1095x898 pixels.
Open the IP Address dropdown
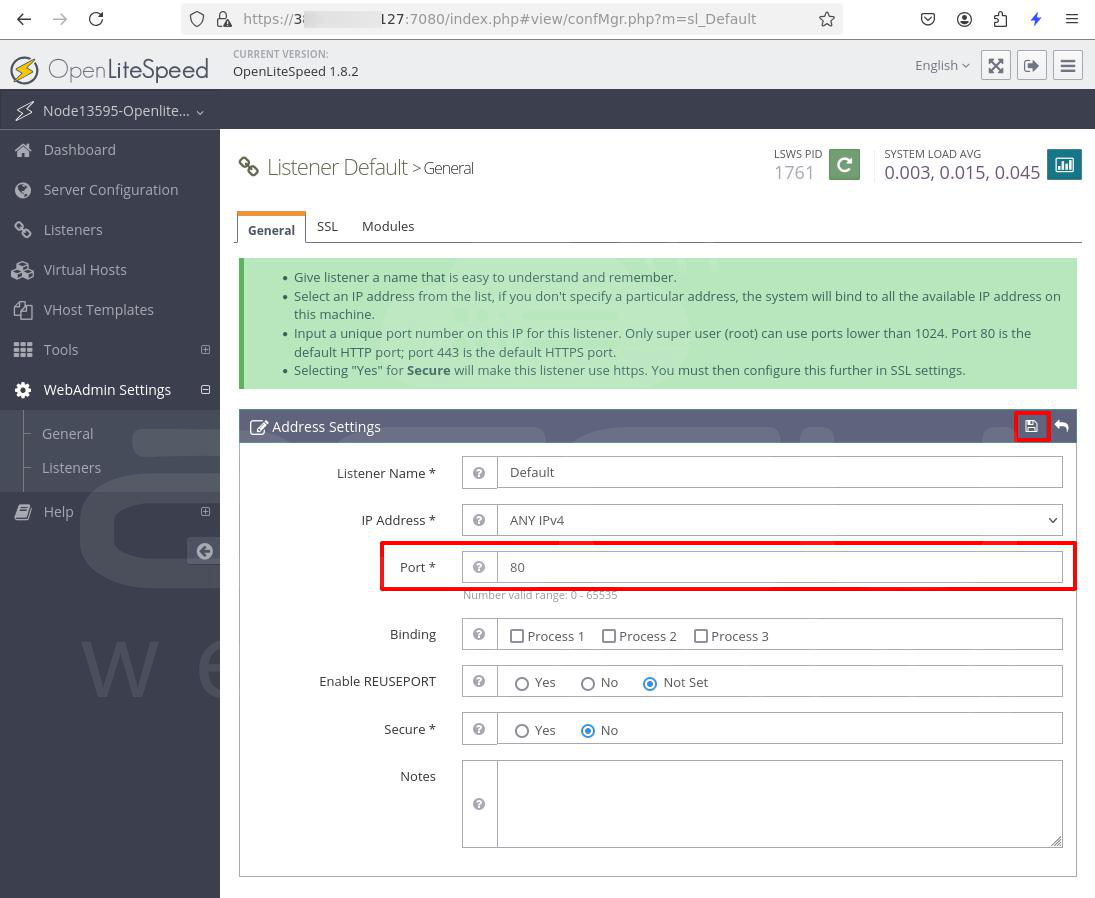(779, 520)
